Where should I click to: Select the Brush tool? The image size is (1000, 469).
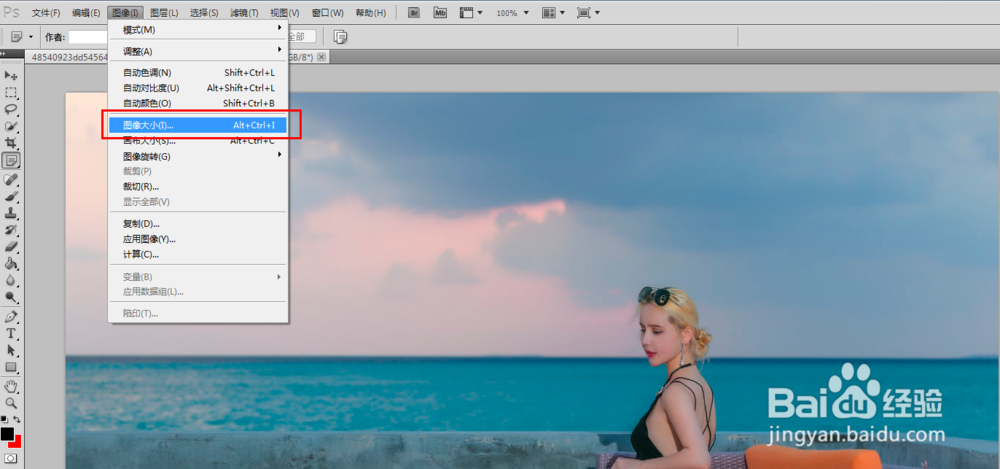(11, 197)
